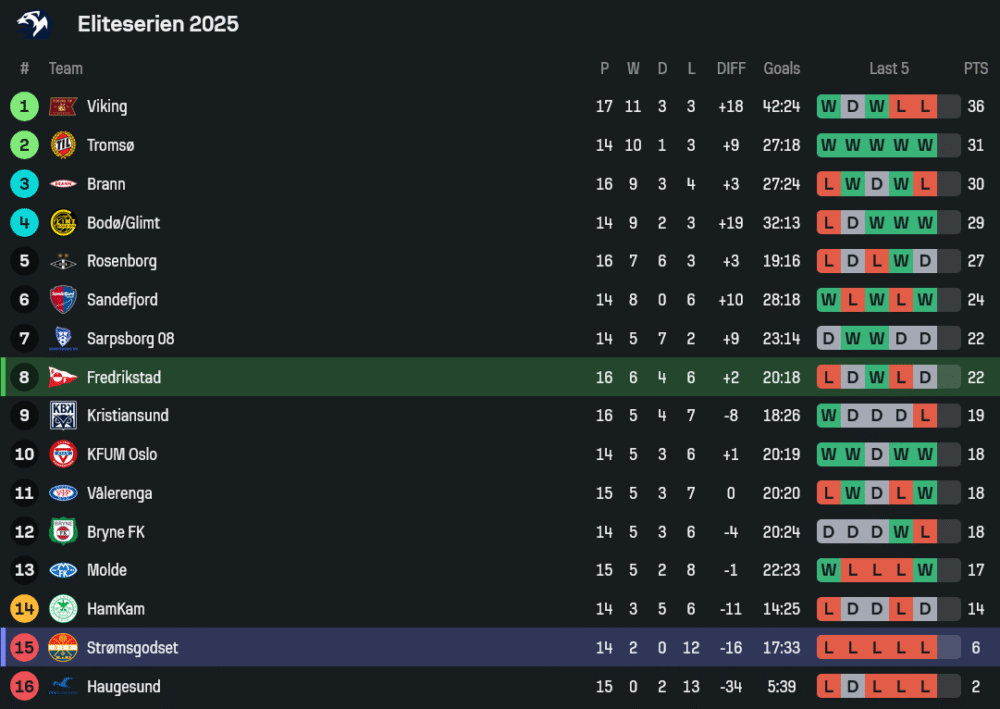Viewport: 1000px width, 709px height.
Task: Open the Brann team link
Action: 106,184
